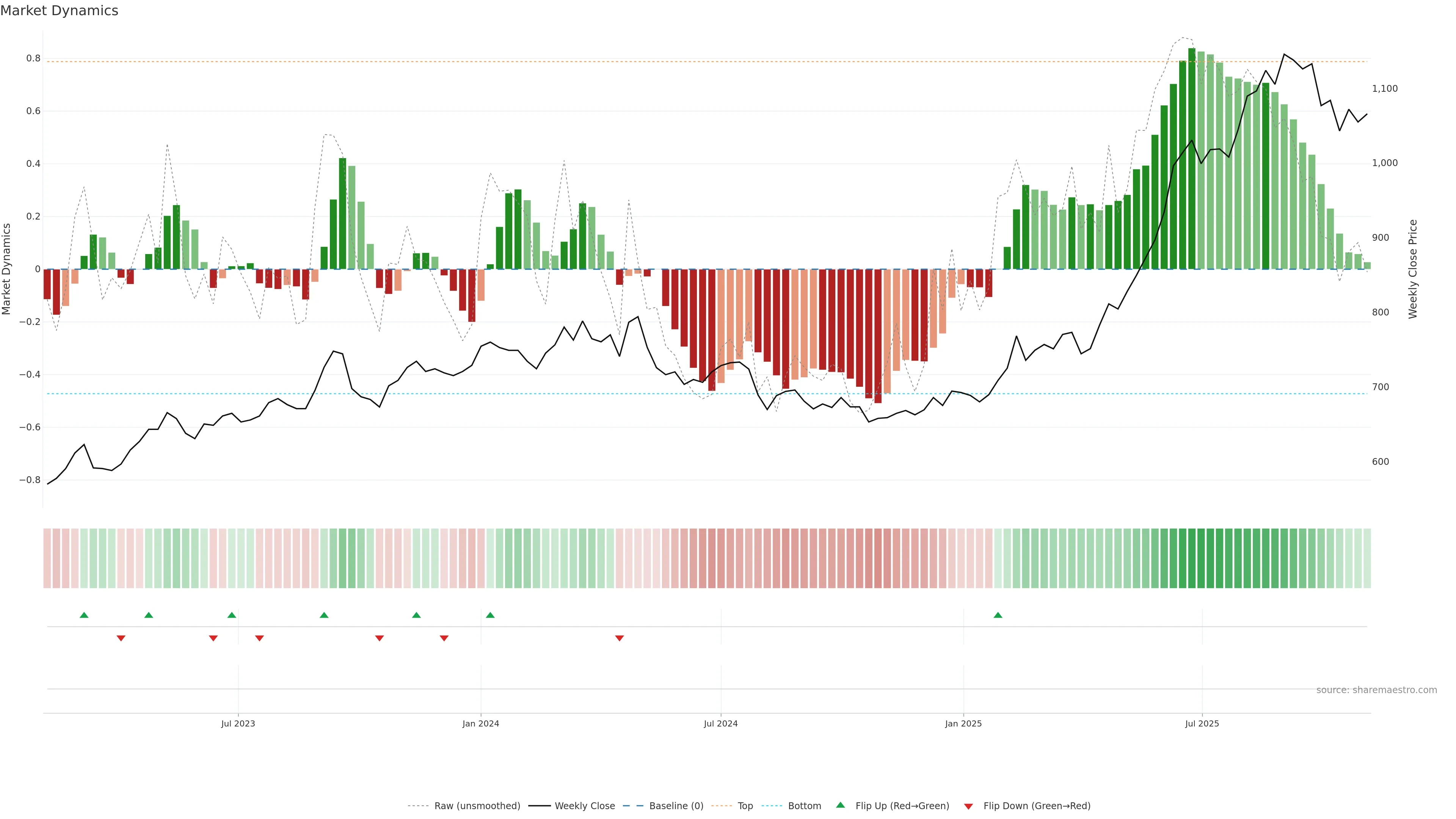Click the Flip Up triangle after Jan 2025
Screen dimensions: 1456x819
click(x=998, y=615)
